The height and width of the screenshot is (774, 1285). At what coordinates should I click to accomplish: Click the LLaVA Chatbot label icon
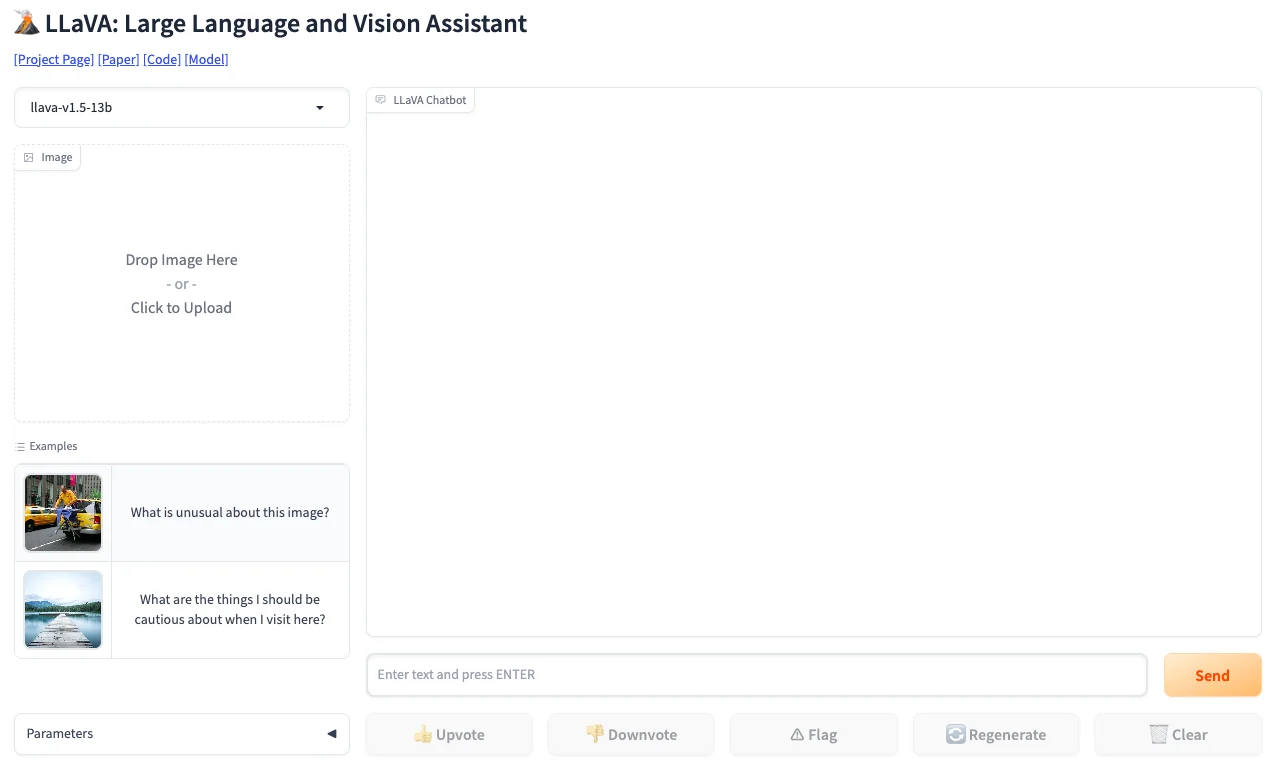pos(381,100)
